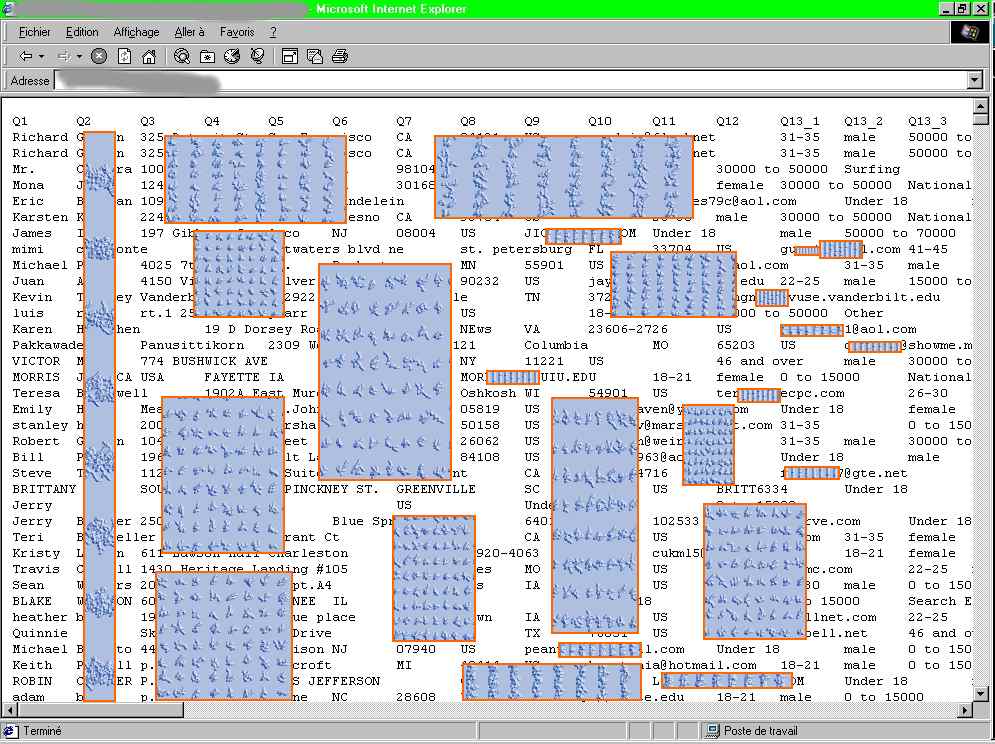Open the Edition menu
Image resolution: width=995 pixels, height=744 pixels.
[82, 32]
